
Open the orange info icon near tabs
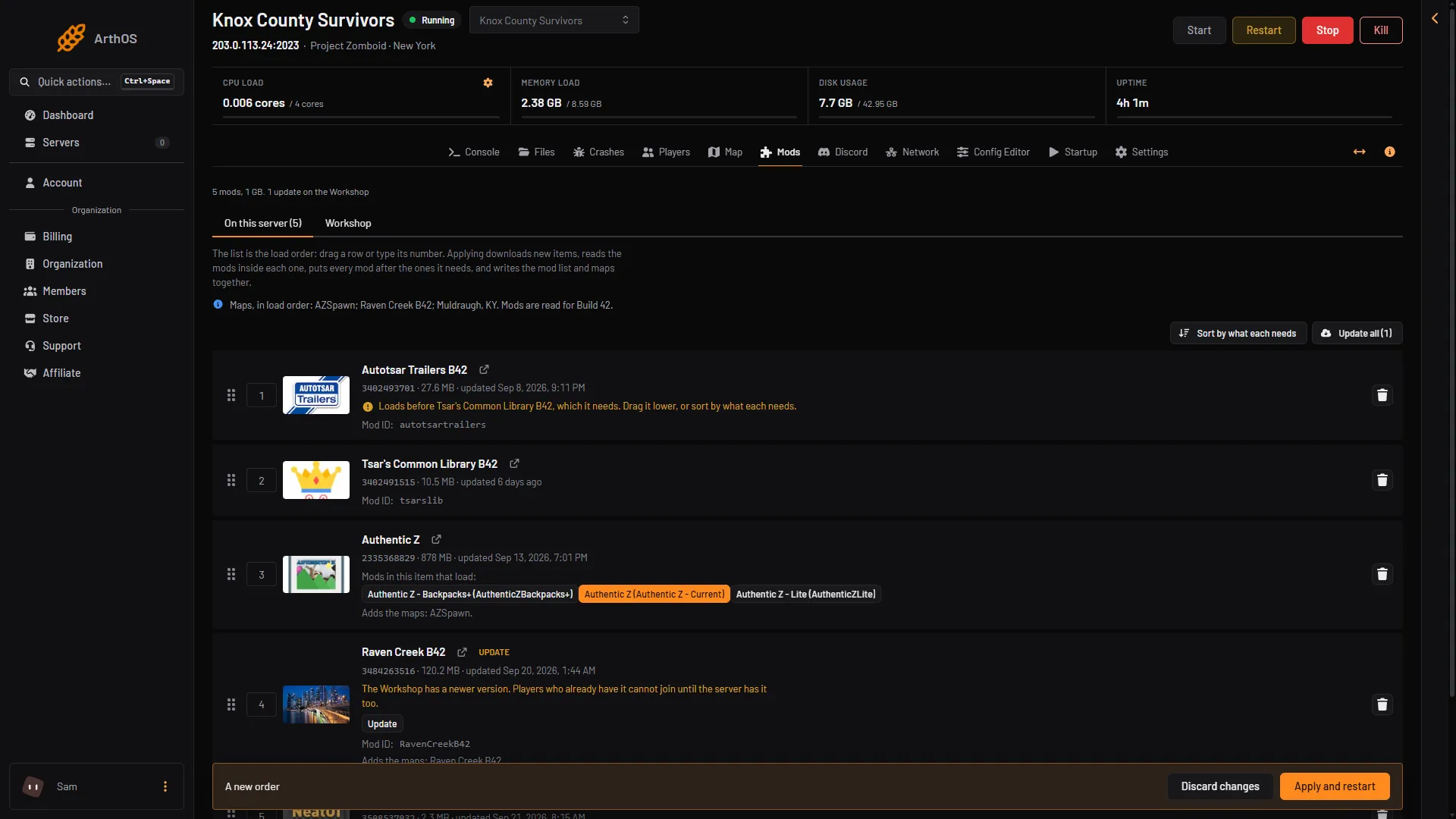pyautogui.click(x=1389, y=152)
